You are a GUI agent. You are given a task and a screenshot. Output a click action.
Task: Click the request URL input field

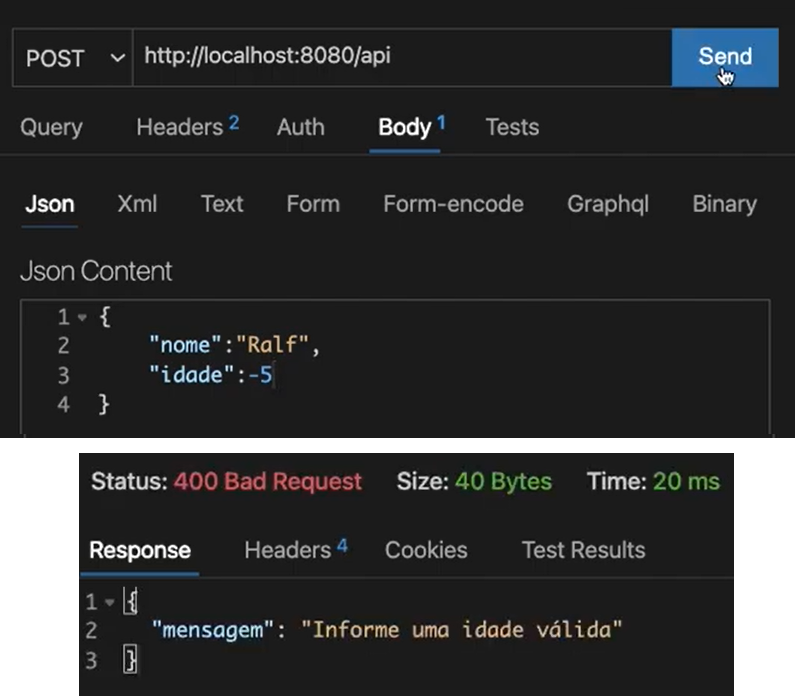tap(400, 57)
